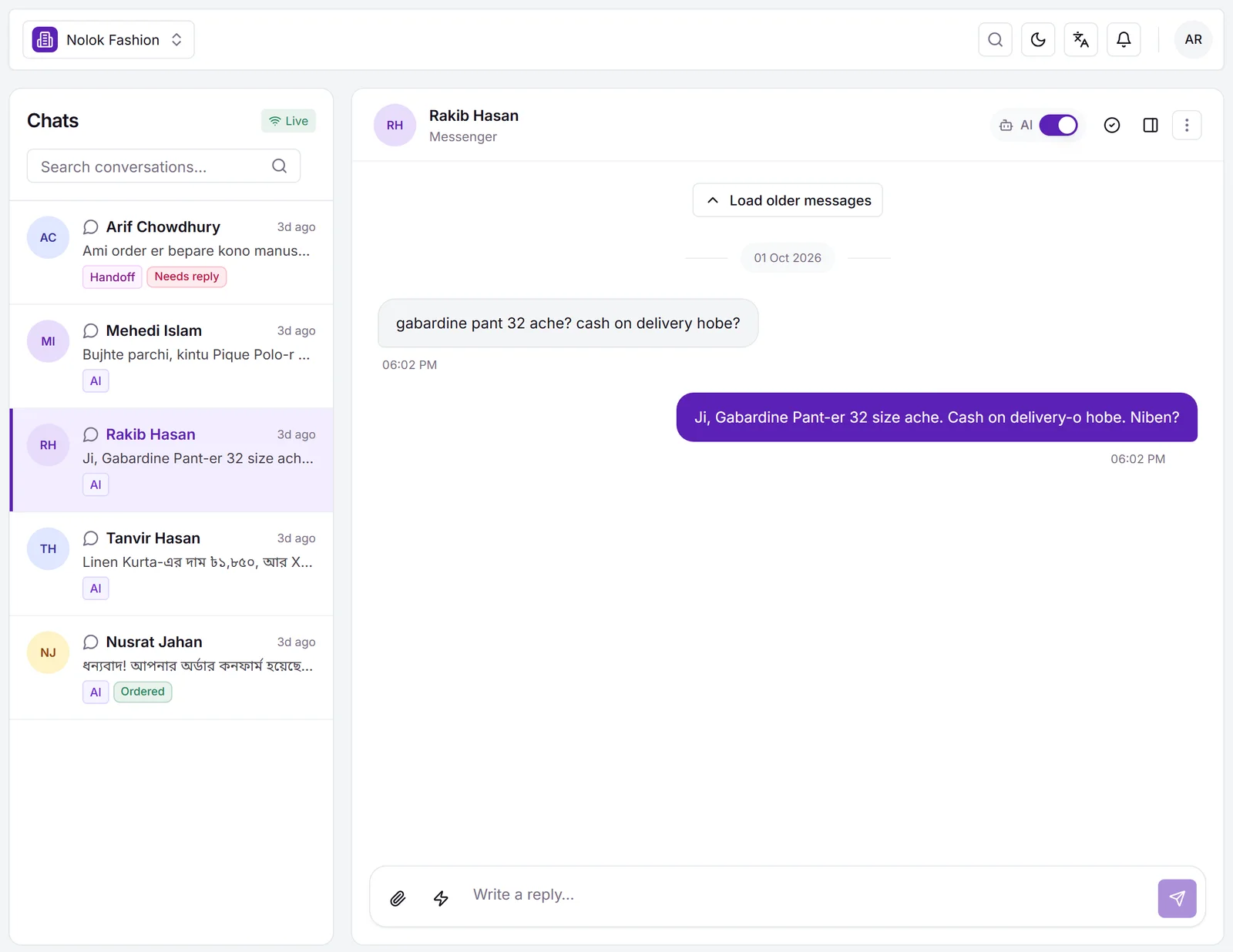
Task: Switch to dark mode with moon icon
Action: (1038, 39)
